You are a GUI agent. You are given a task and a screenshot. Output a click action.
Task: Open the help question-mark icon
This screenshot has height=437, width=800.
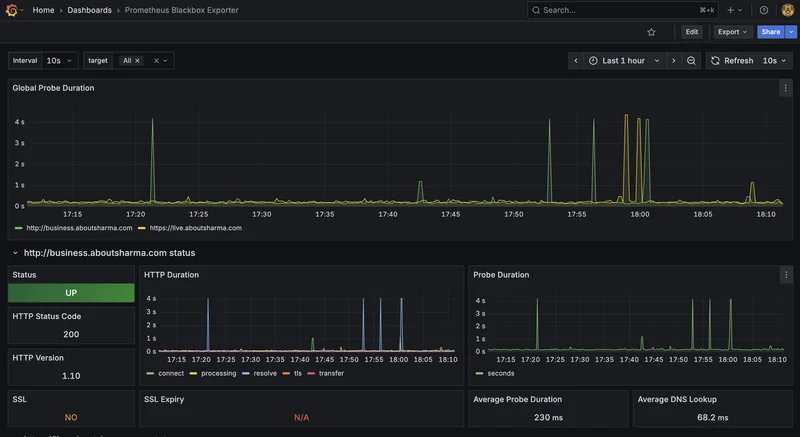763,10
